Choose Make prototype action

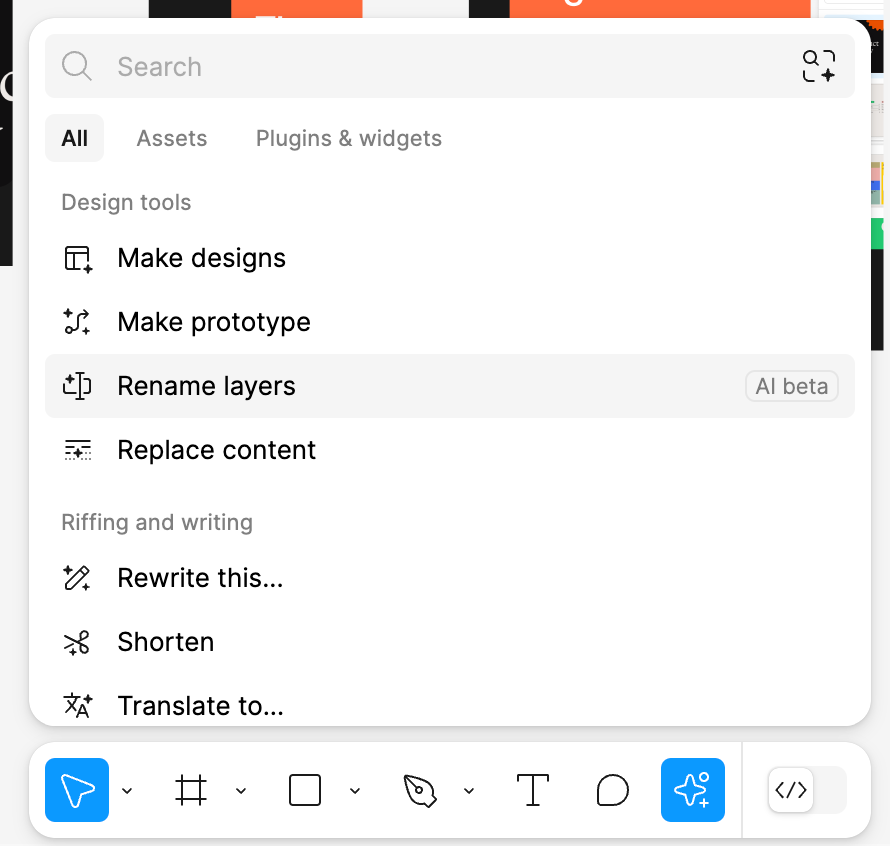450,323
